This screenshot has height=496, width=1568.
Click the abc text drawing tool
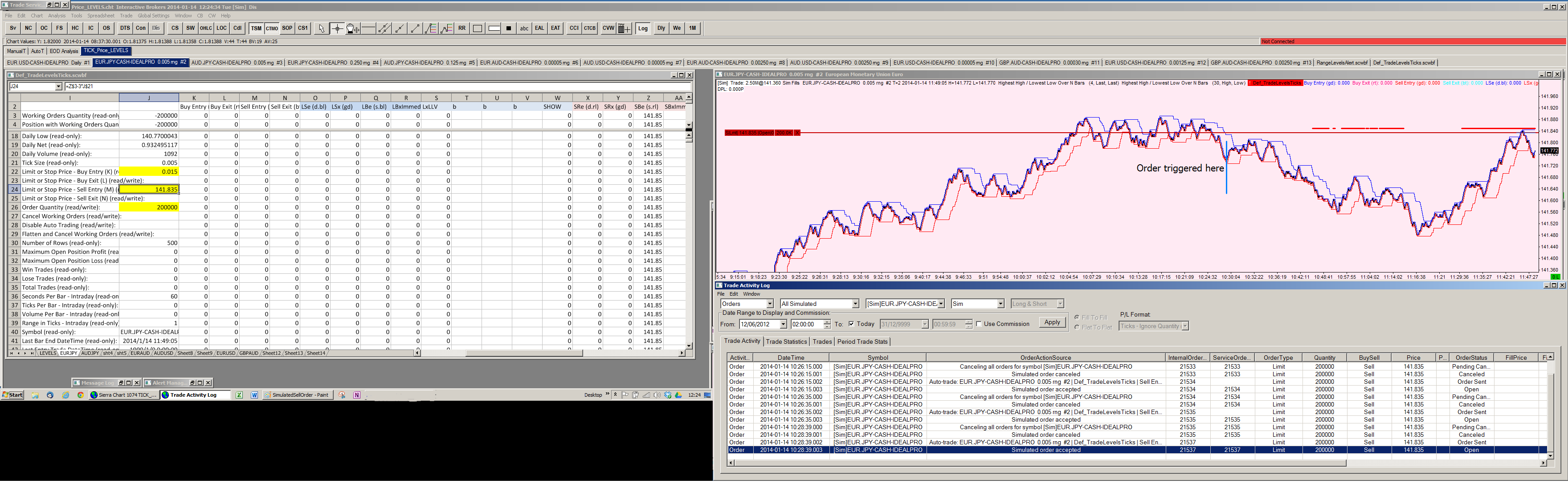tap(524, 28)
